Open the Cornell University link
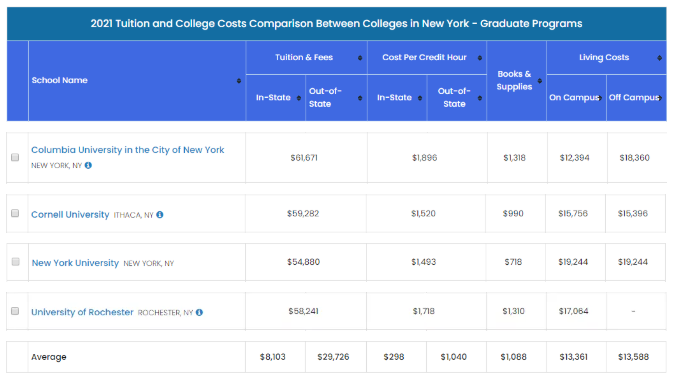The height and width of the screenshot is (387, 674). pos(70,215)
